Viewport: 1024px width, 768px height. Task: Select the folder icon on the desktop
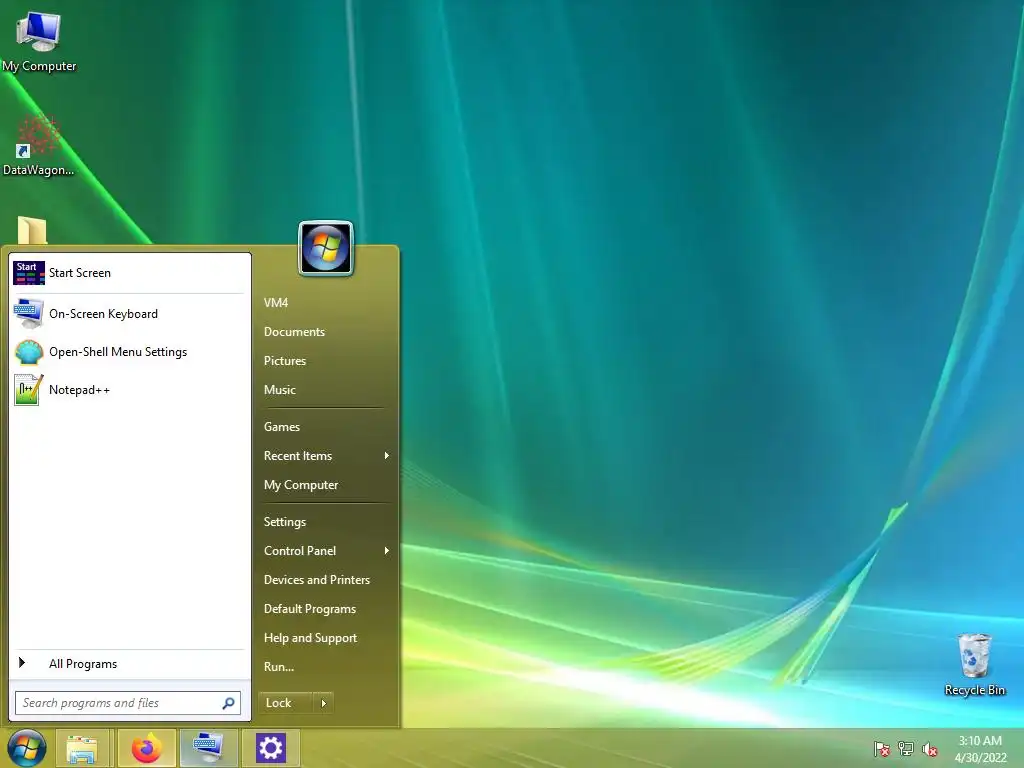32,231
